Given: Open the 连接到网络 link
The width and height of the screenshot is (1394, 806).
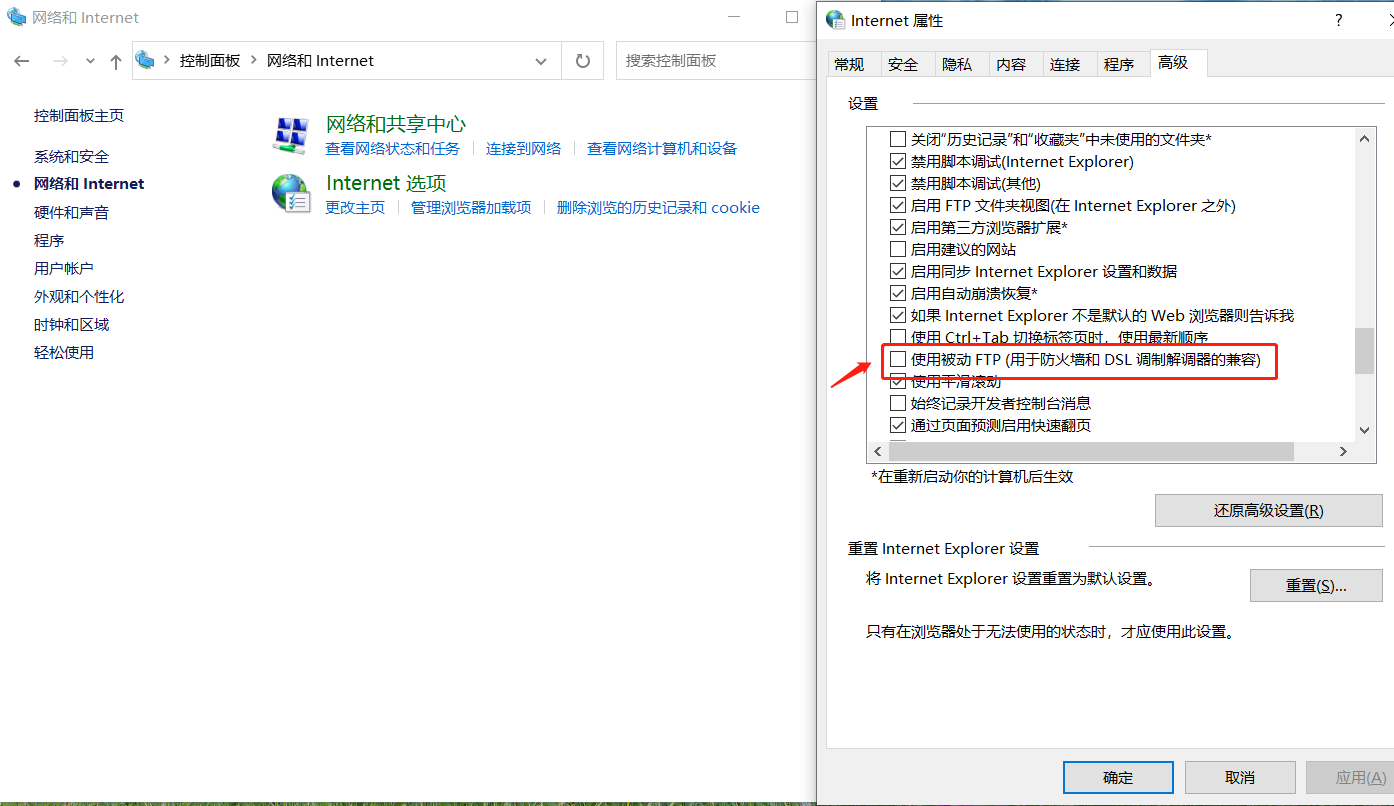Looking at the screenshot, I should coord(524,149).
